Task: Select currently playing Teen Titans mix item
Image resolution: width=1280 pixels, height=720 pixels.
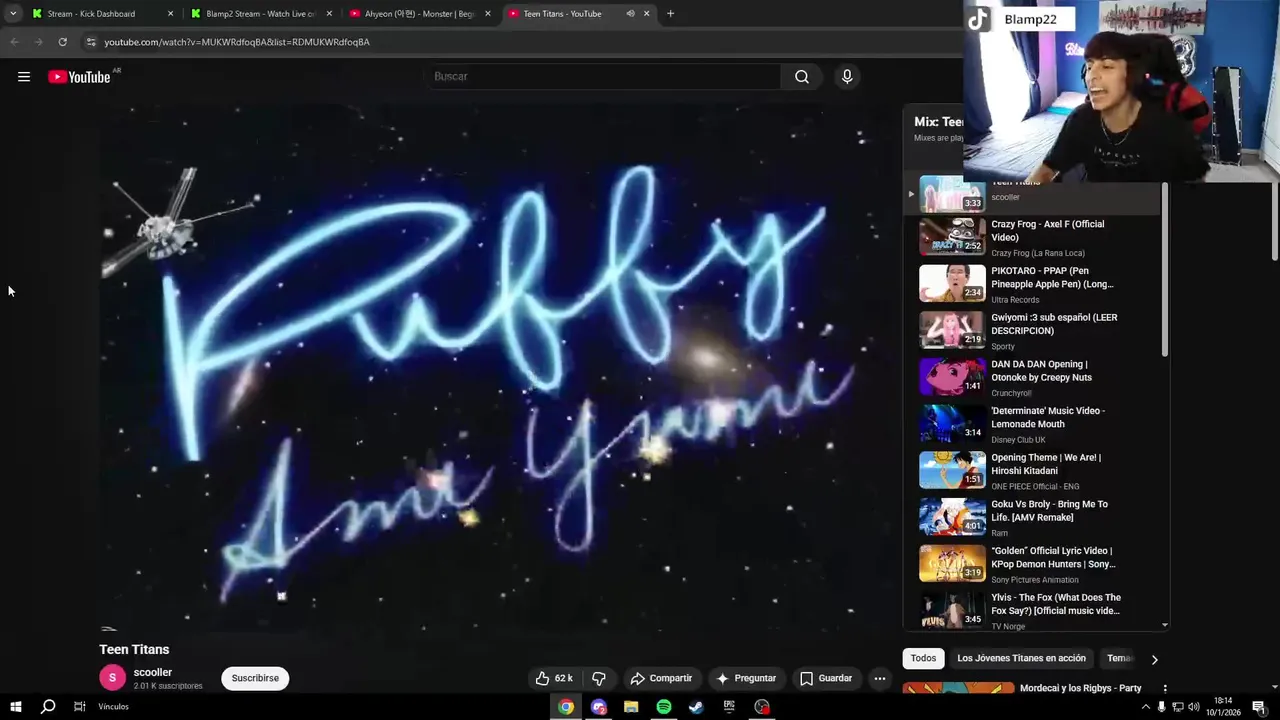Action: [x=1032, y=196]
